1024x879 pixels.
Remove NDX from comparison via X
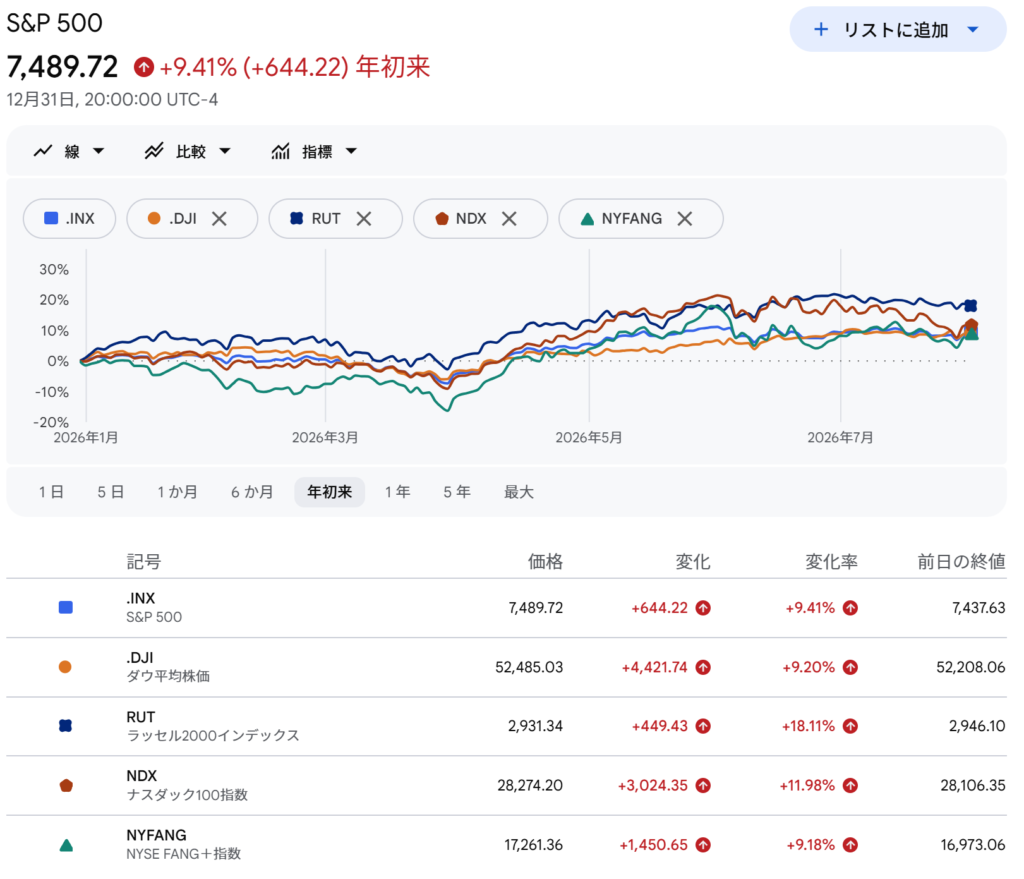click(x=509, y=218)
